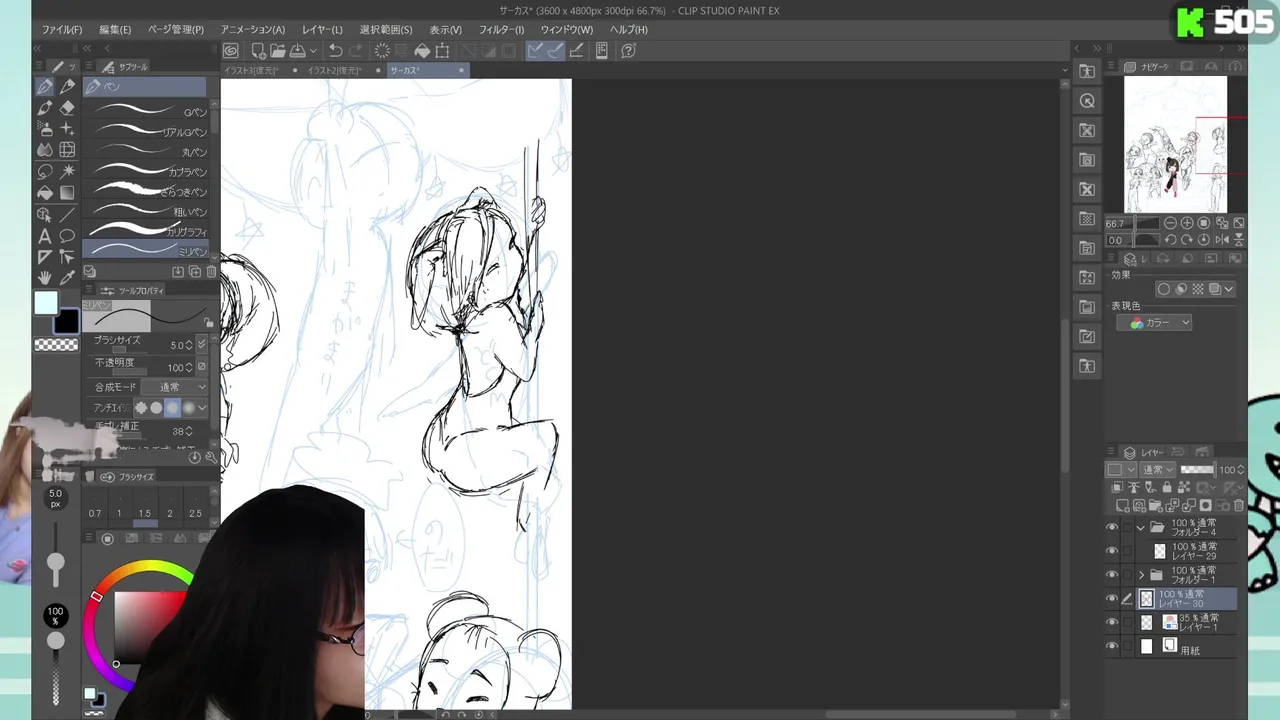Open the フィルター(I) menu

[x=501, y=30]
